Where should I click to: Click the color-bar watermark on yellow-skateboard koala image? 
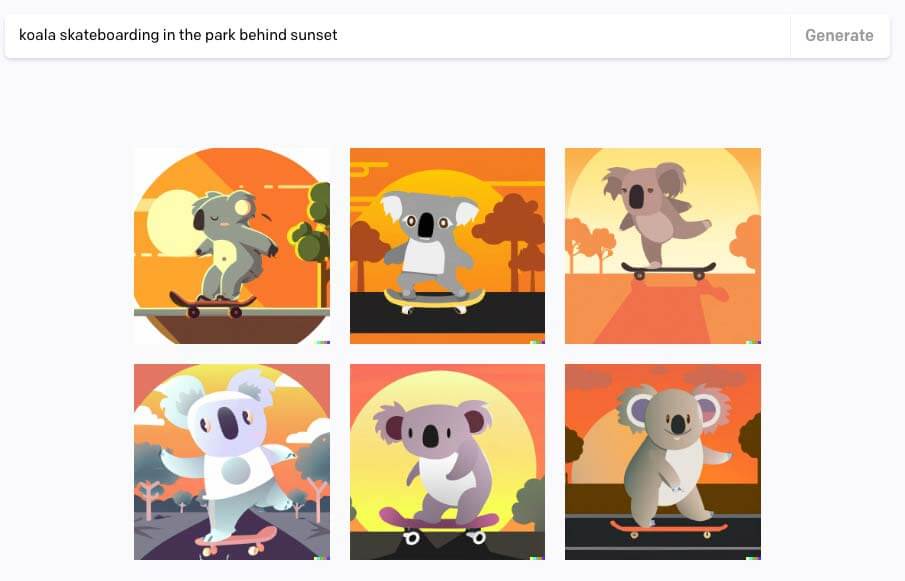pos(537,342)
